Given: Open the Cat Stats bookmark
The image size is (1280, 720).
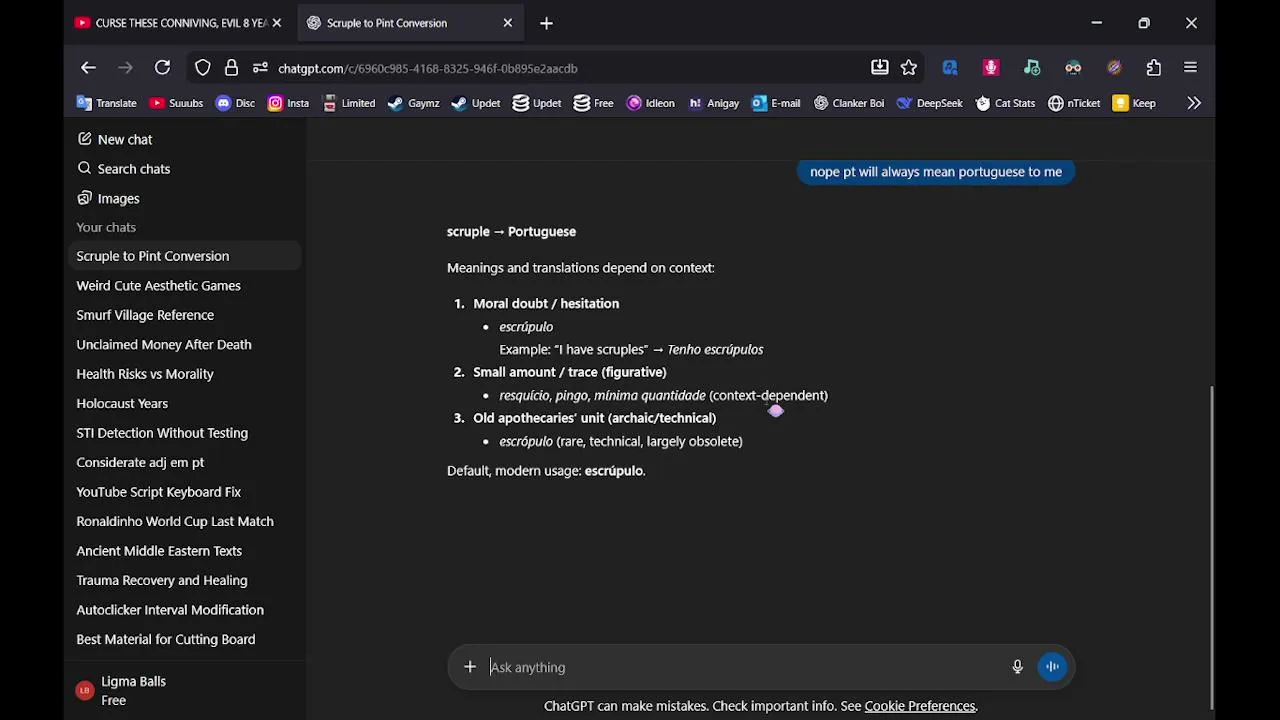Looking at the screenshot, I should 1005,103.
